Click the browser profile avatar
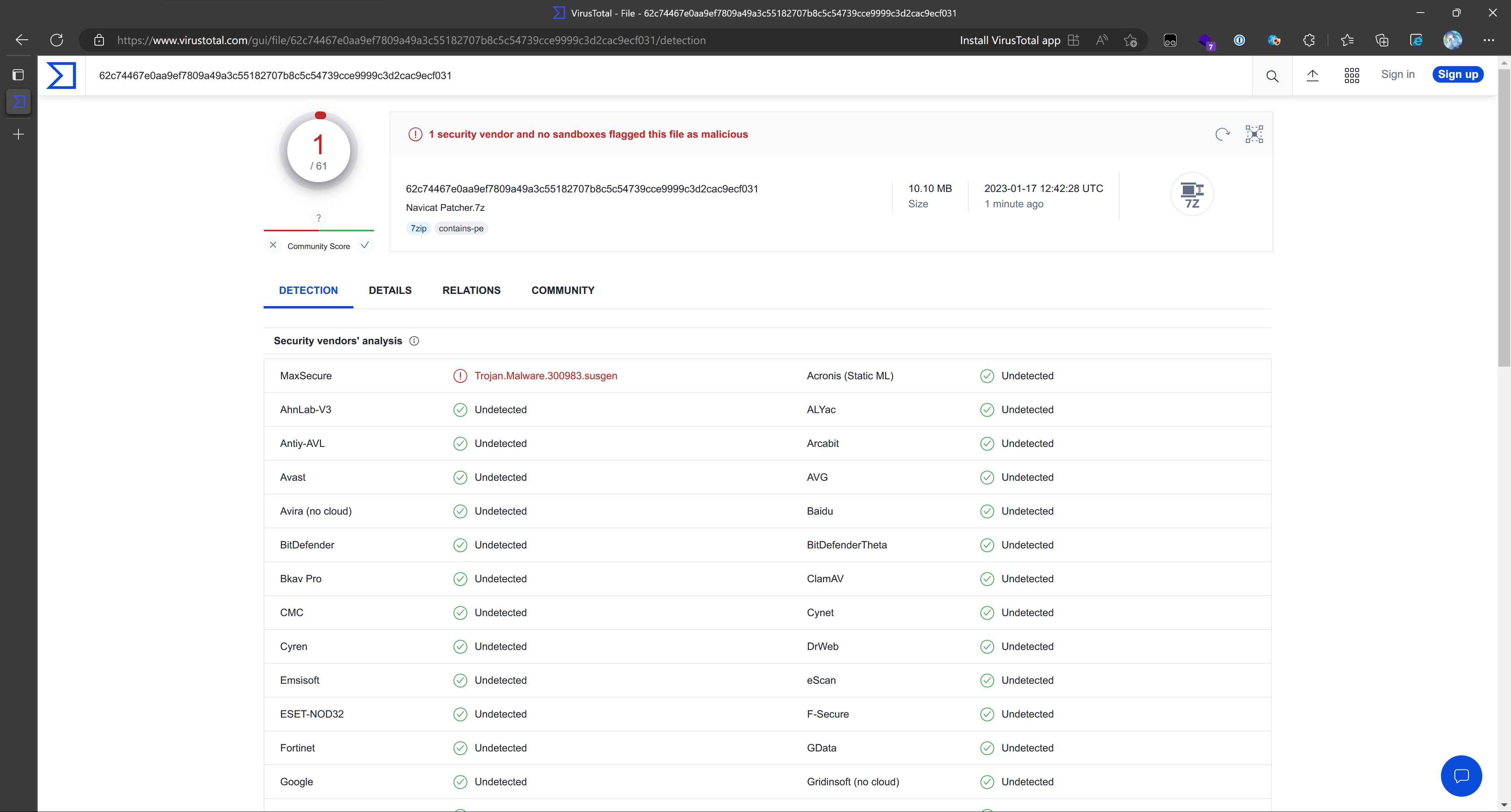 [x=1452, y=40]
